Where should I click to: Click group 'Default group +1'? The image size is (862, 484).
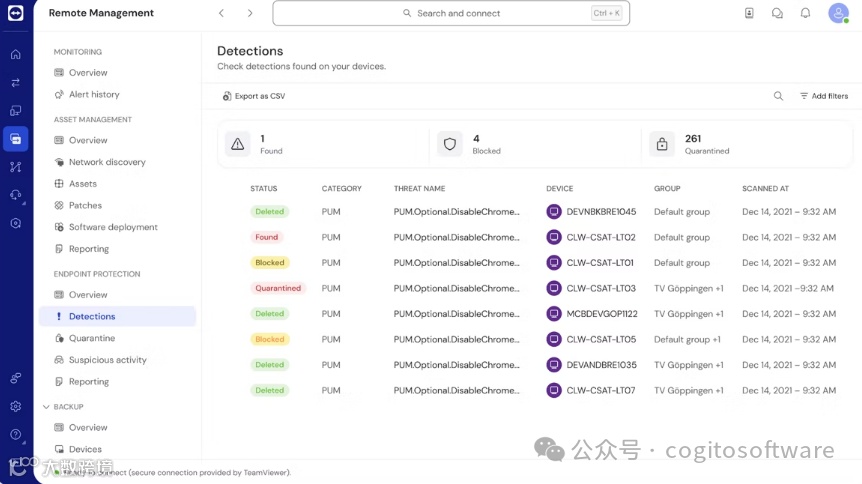pyautogui.click(x=687, y=339)
